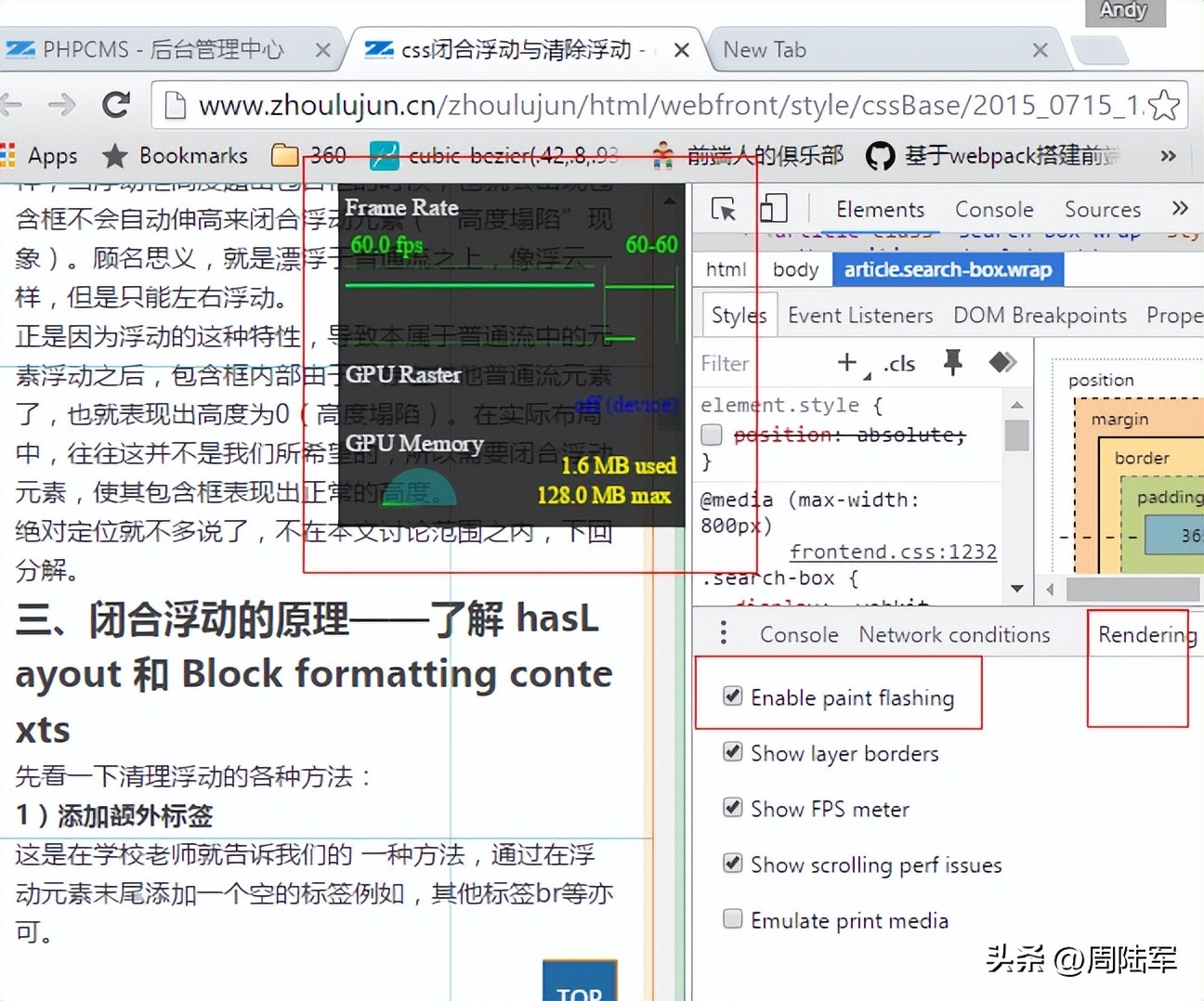
Task: Click the browser back arrow
Action: coord(13,105)
